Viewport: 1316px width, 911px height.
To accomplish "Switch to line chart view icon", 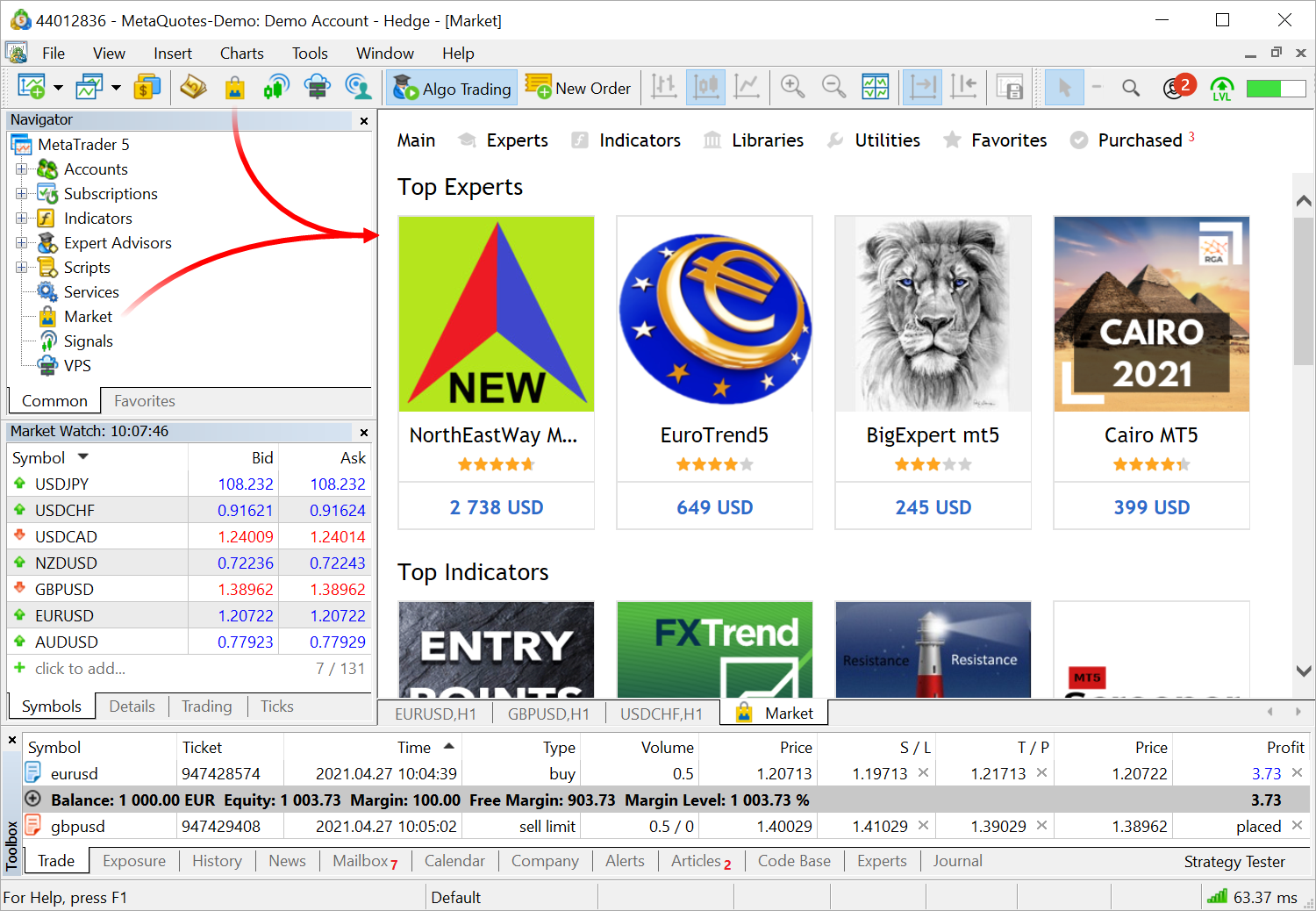I will click(x=747, y=88).
